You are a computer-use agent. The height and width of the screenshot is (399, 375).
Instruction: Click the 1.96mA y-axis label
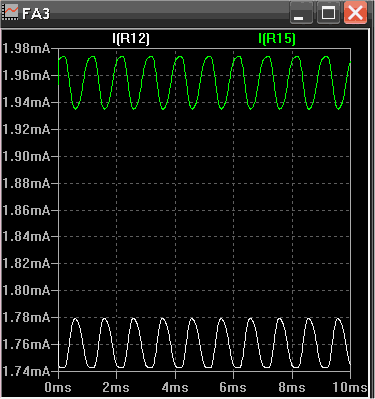point(26,76)
